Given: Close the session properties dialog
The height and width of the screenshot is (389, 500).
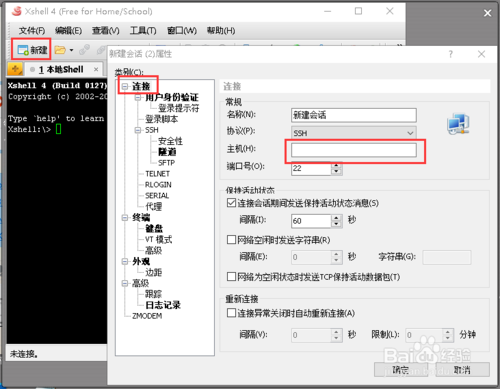Looking at the screenshot, I should coord(481,54).
